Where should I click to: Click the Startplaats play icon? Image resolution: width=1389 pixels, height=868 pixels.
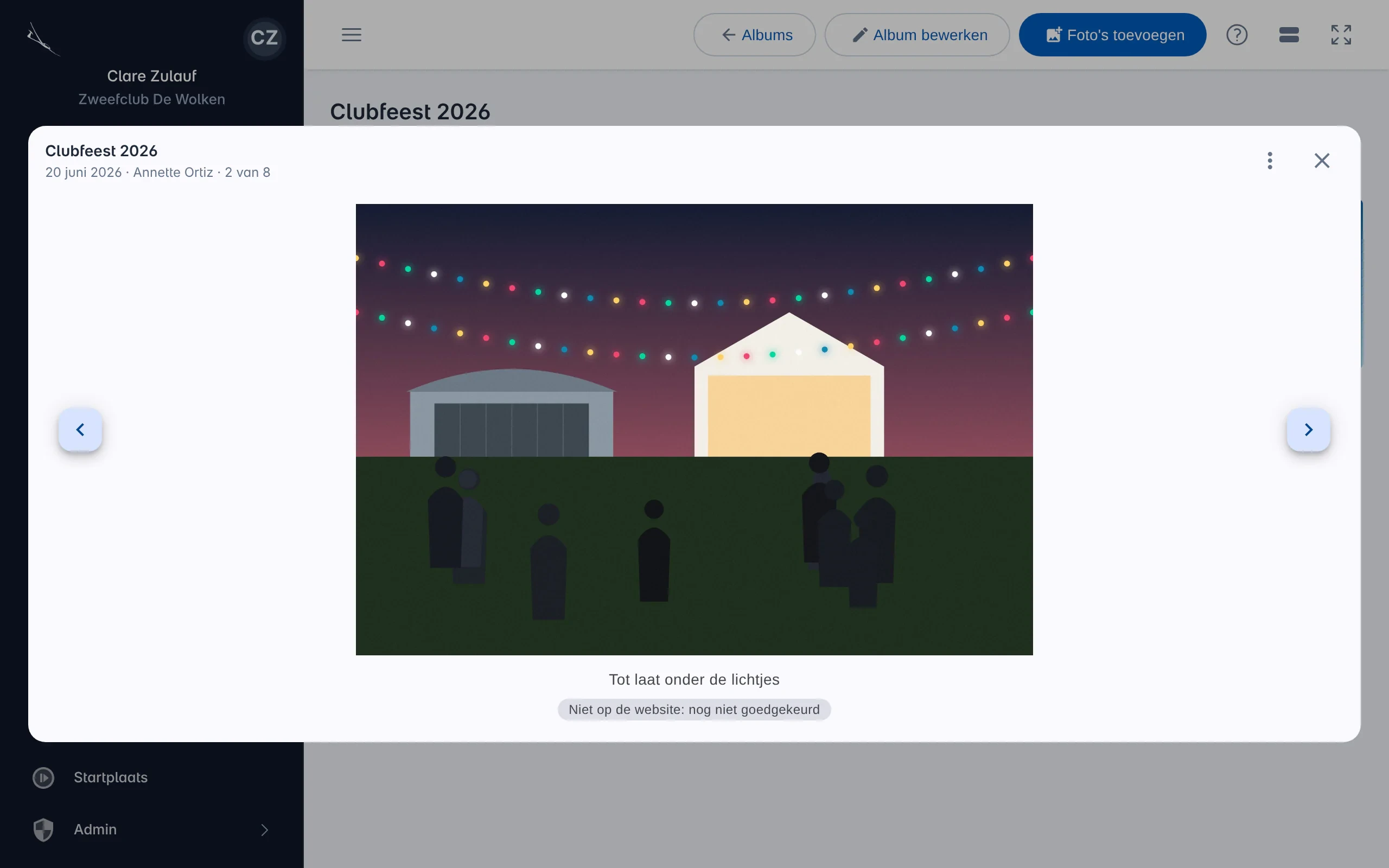click(x=43, y=777)
